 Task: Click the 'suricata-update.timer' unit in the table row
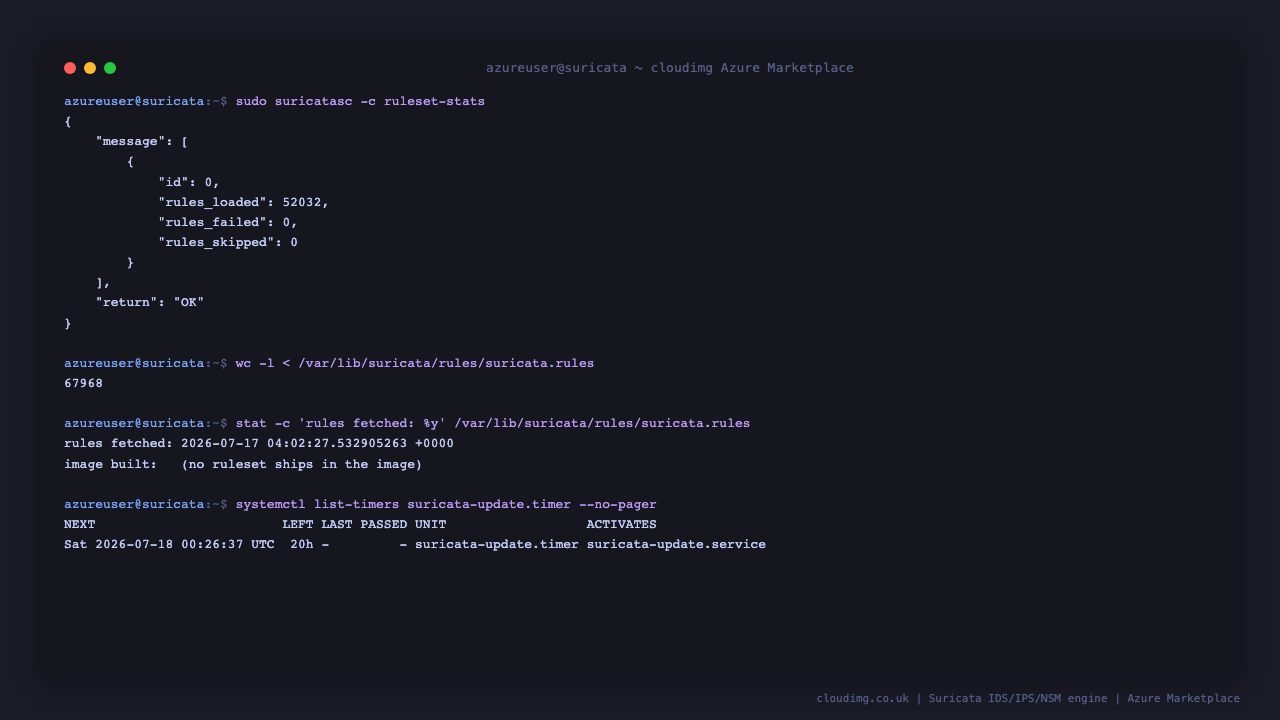coord(497,544)
